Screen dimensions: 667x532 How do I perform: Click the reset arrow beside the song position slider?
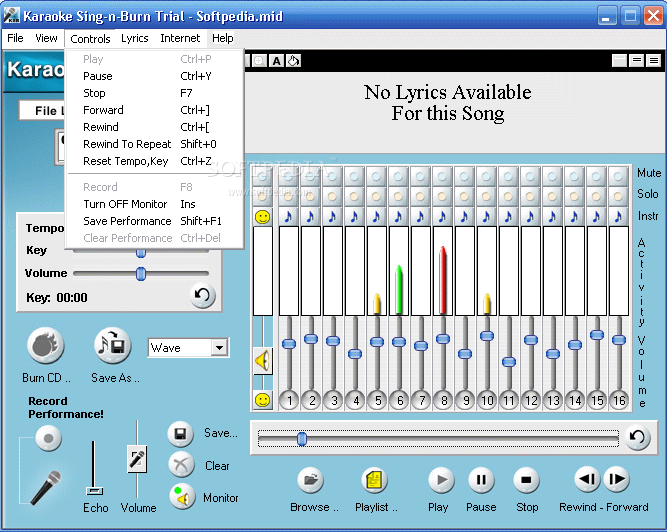pyautogui.click(x=637, y=437)
